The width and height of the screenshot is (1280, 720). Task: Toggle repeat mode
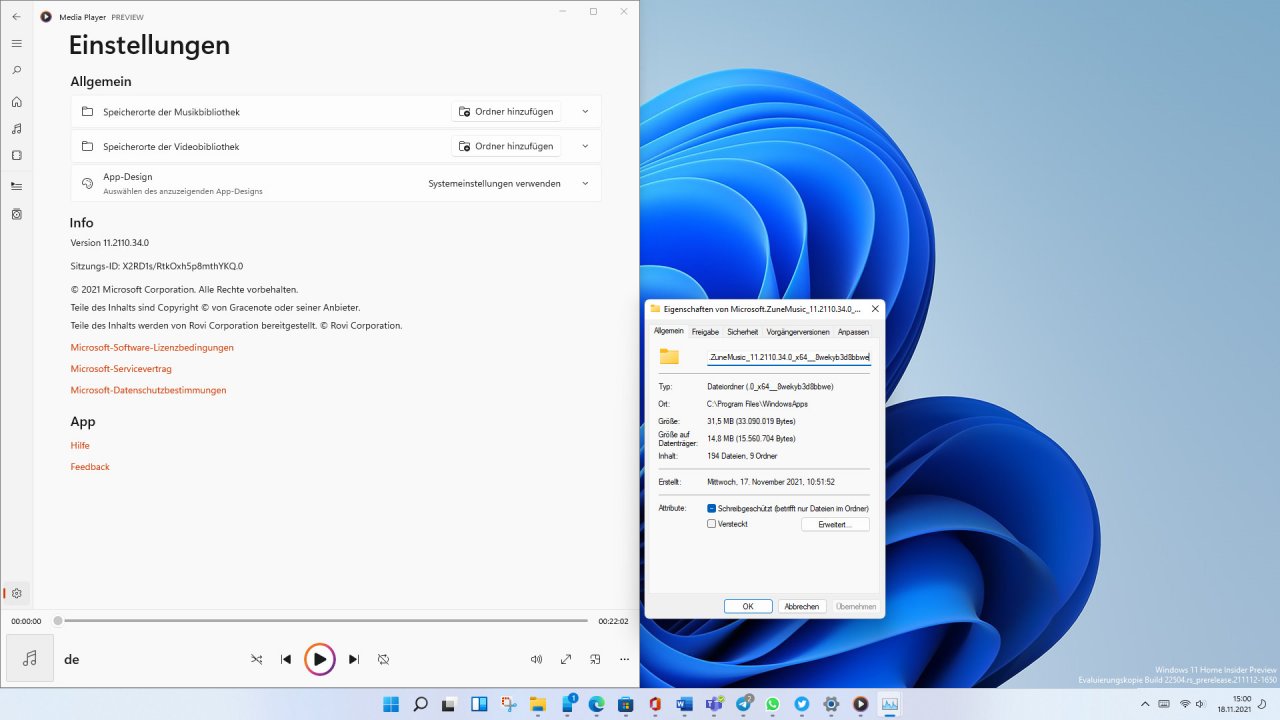[383, 659]
